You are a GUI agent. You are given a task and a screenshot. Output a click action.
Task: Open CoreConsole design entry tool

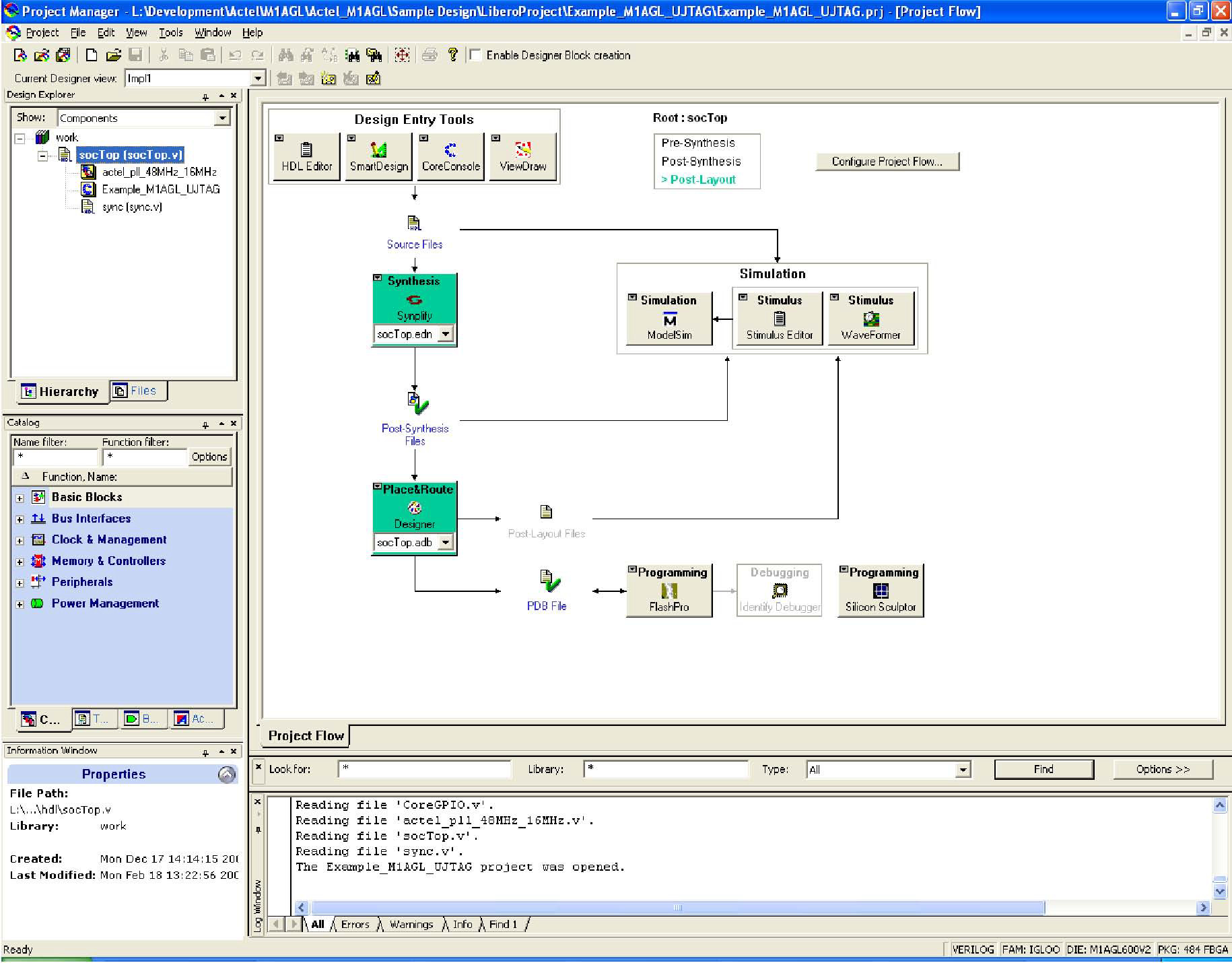[450, 157]
